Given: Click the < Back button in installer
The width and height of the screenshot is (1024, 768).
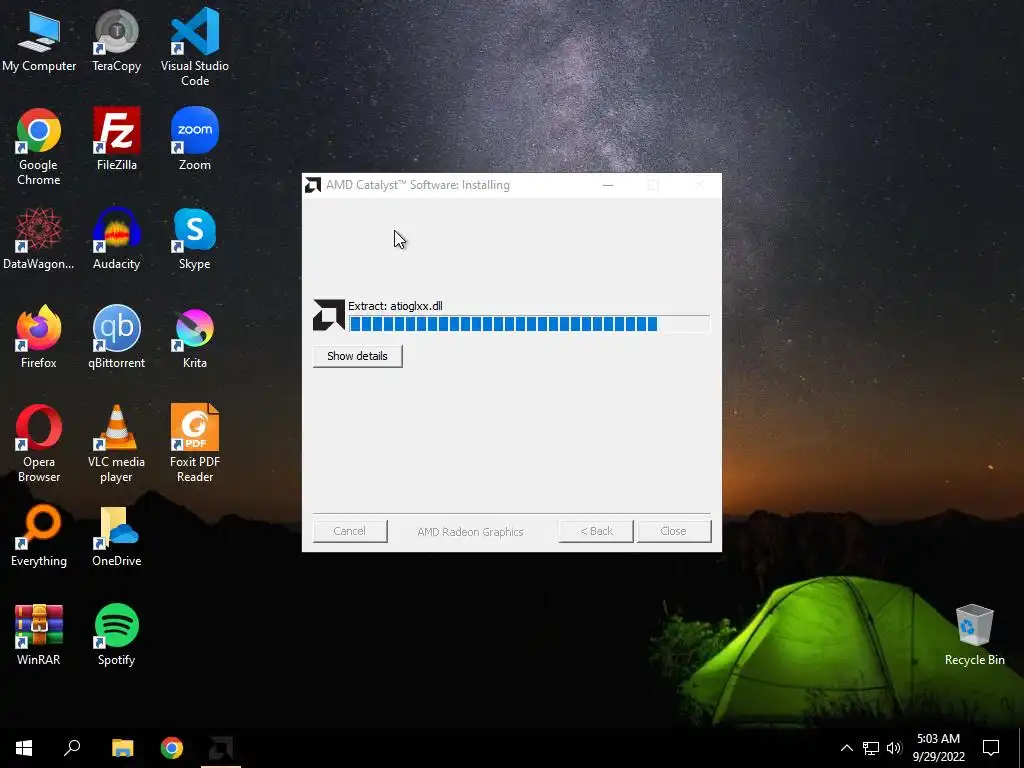Looking at the screenshot, I should [596, 531].
